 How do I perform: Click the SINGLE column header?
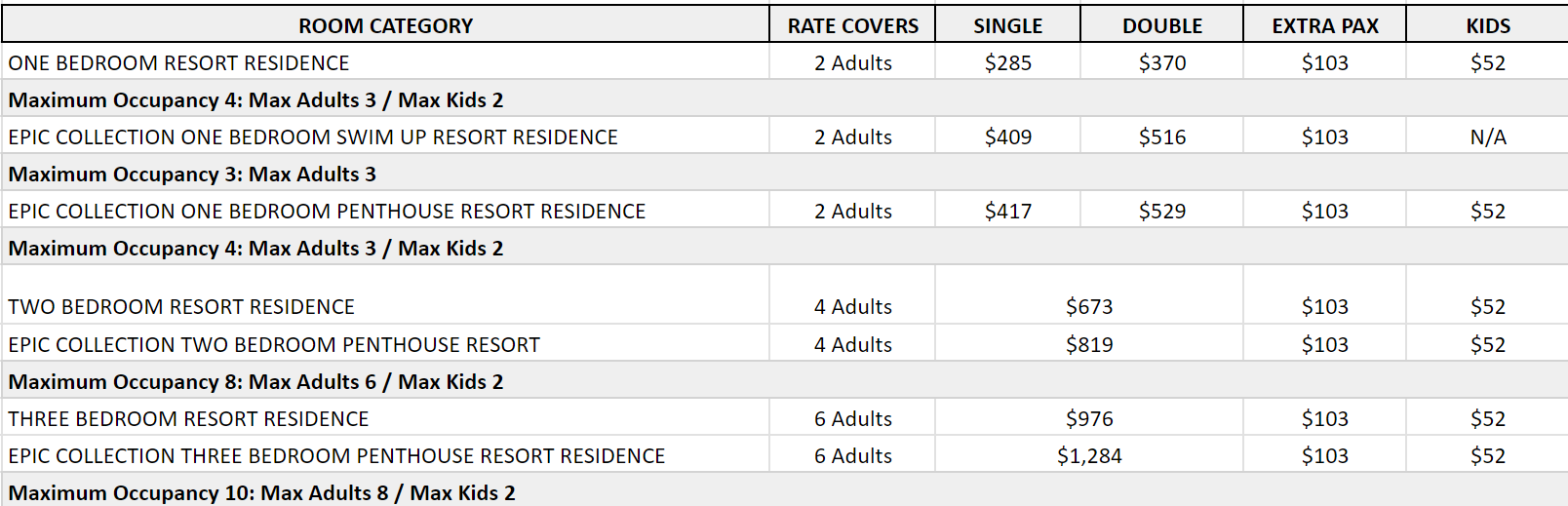1007,25
